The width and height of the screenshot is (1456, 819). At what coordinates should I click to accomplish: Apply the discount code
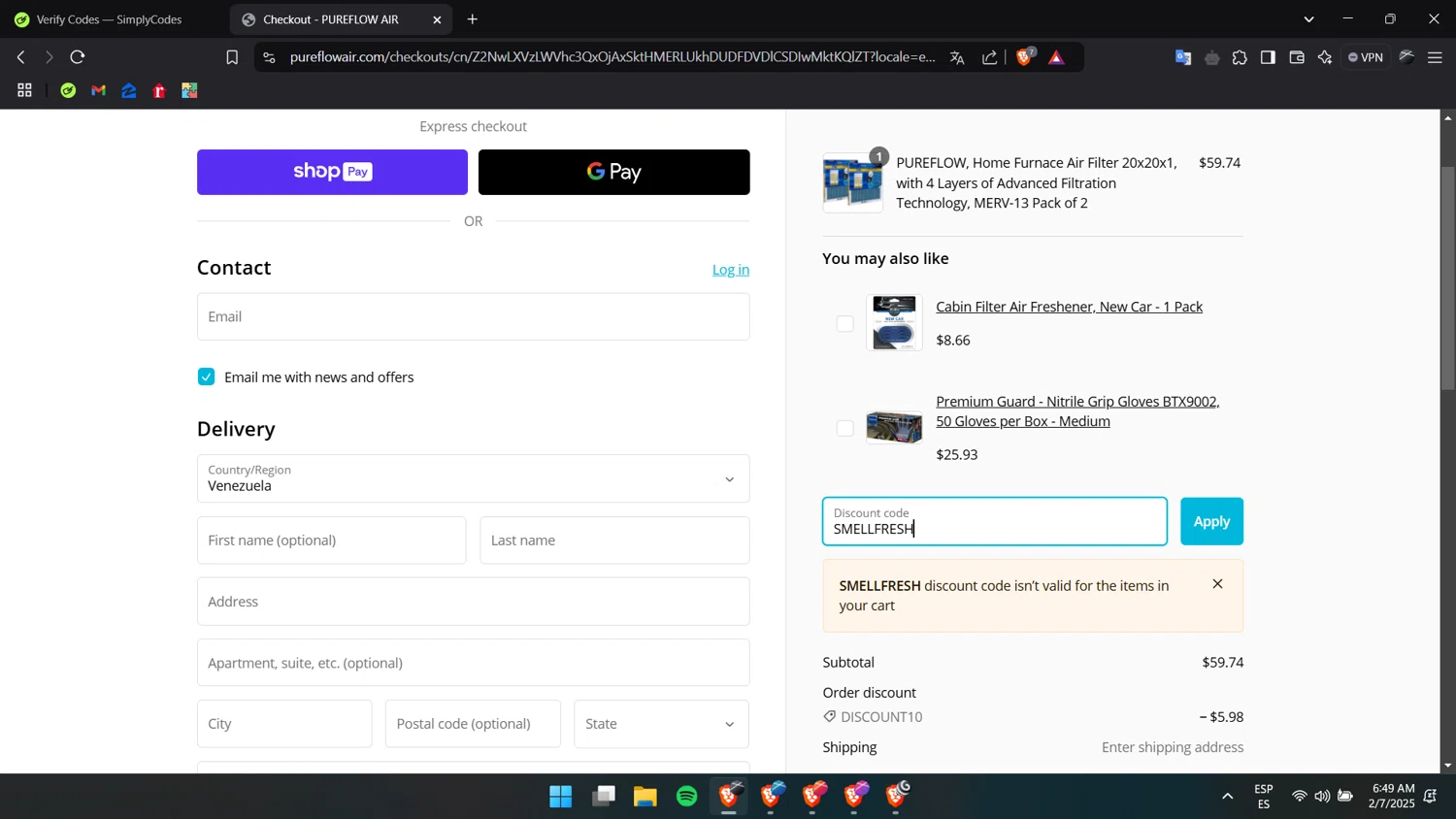point(1211,521)
